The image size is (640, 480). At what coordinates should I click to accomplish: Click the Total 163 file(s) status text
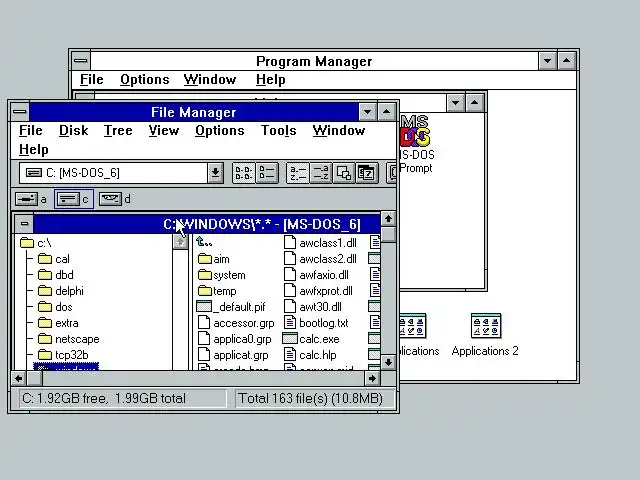coord(310,398)
